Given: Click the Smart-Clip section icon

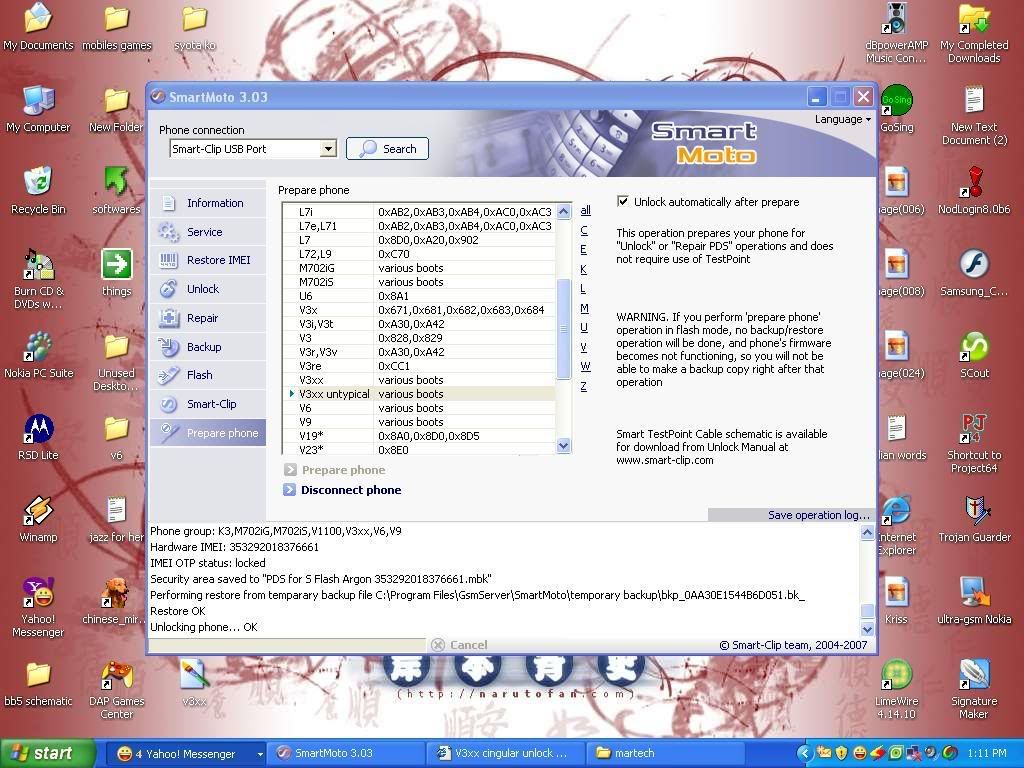Looking at the screenshot, I should (168, 404).
